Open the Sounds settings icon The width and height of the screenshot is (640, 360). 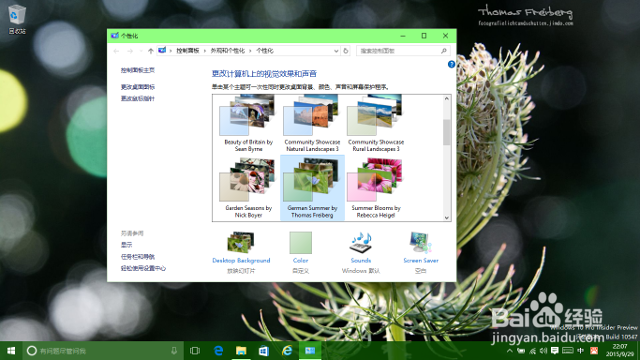[x=361, y=242]
